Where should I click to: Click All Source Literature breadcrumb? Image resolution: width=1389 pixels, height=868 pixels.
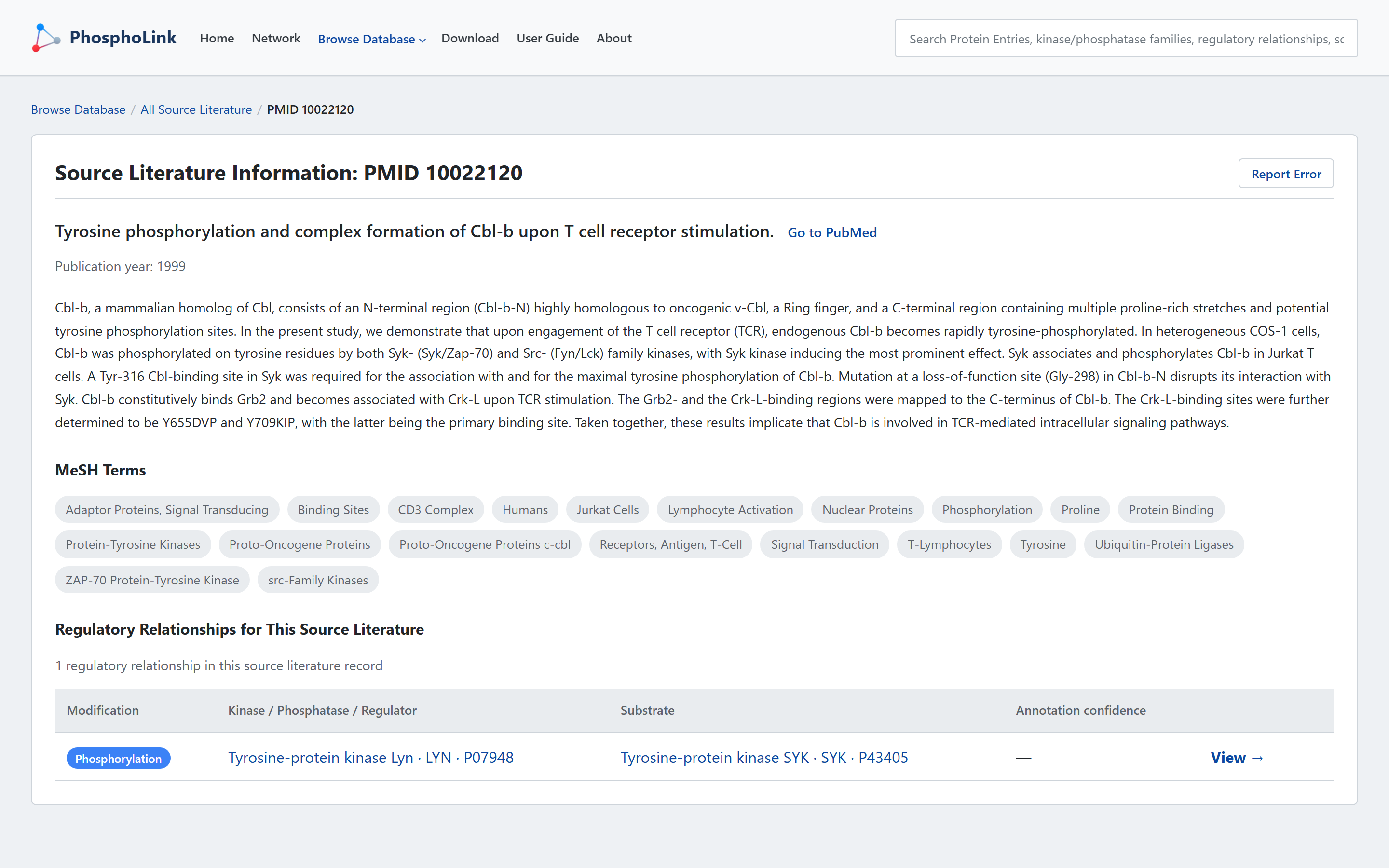click(x=196, y=109)
